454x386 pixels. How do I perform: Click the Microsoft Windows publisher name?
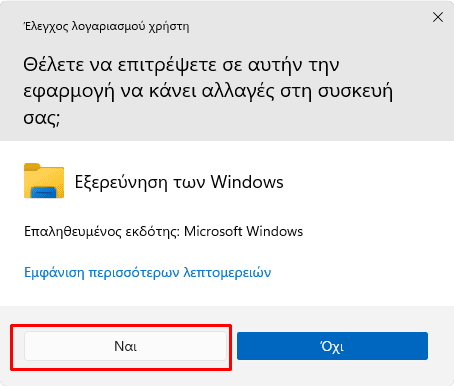tap(243, 231)
